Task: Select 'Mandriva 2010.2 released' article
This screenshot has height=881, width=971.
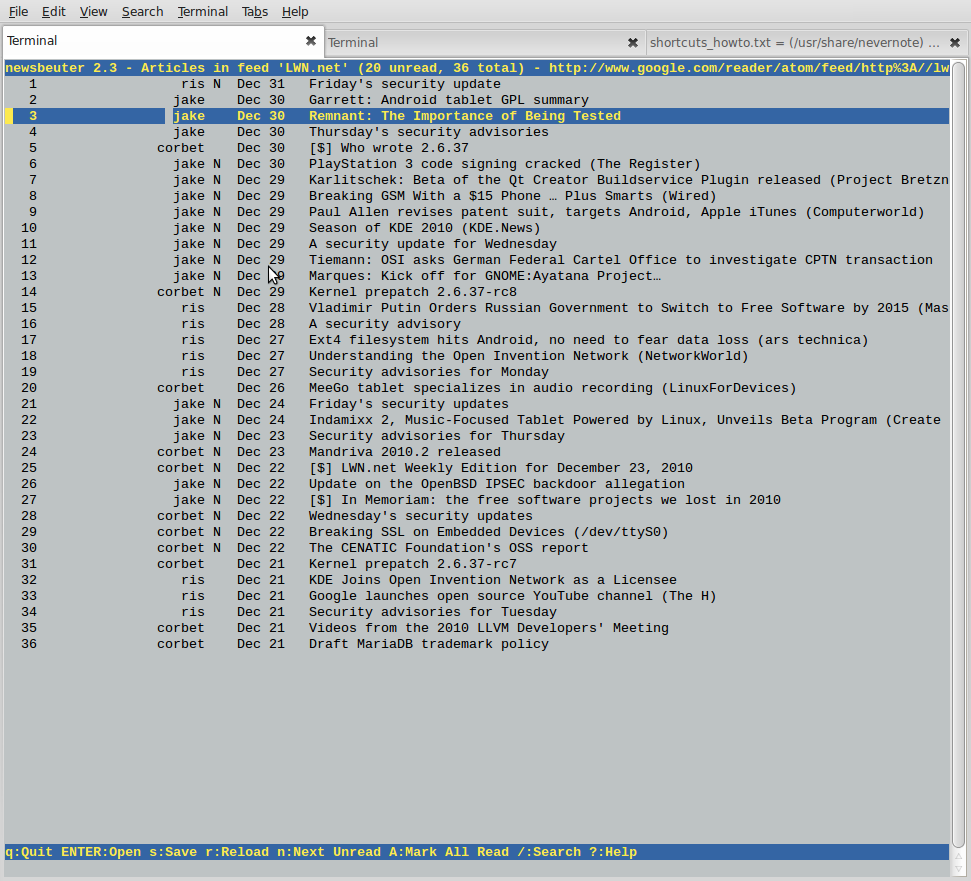Action: point(477,453)
